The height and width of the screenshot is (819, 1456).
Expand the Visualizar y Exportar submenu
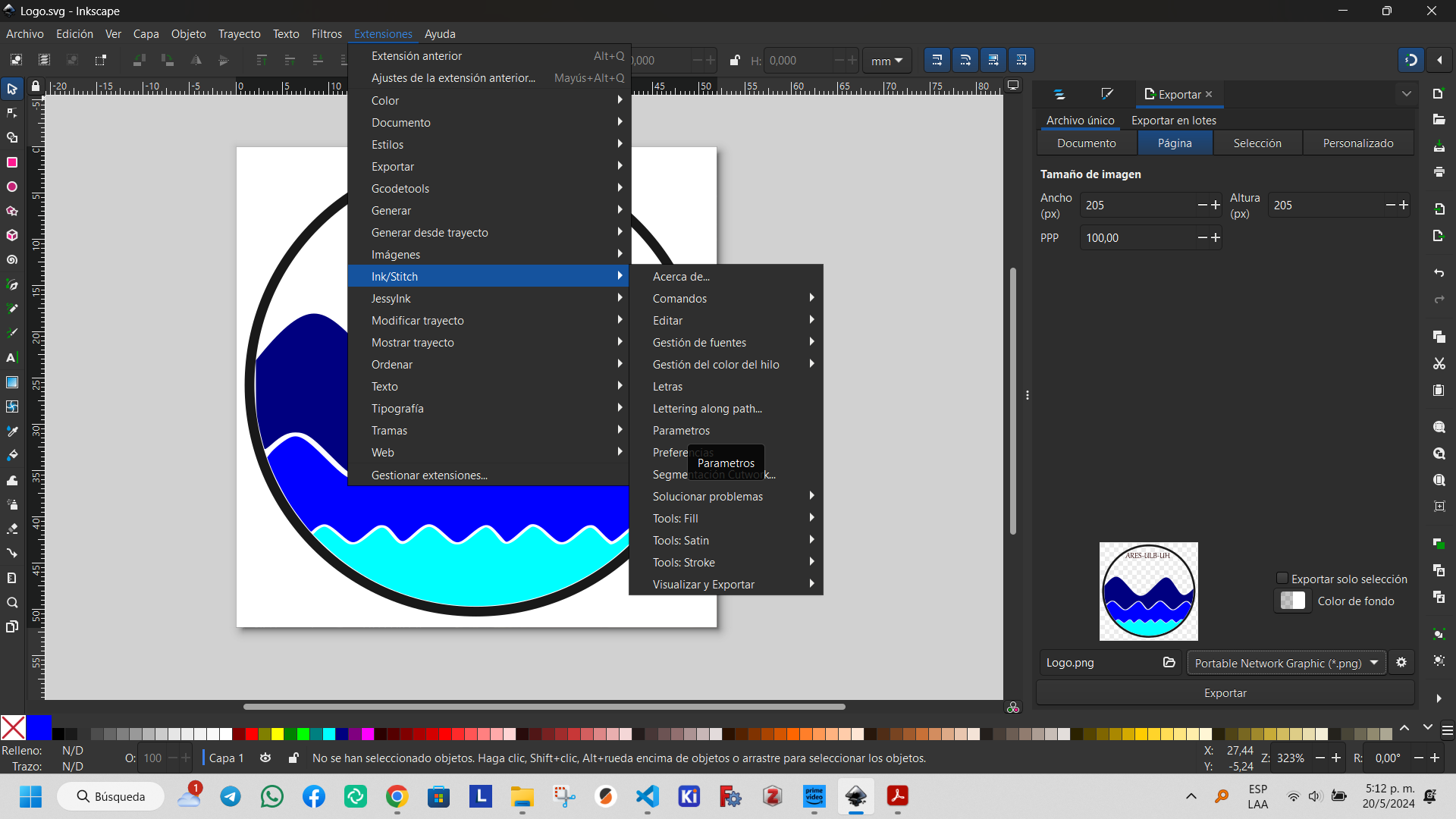pos(726,584)
